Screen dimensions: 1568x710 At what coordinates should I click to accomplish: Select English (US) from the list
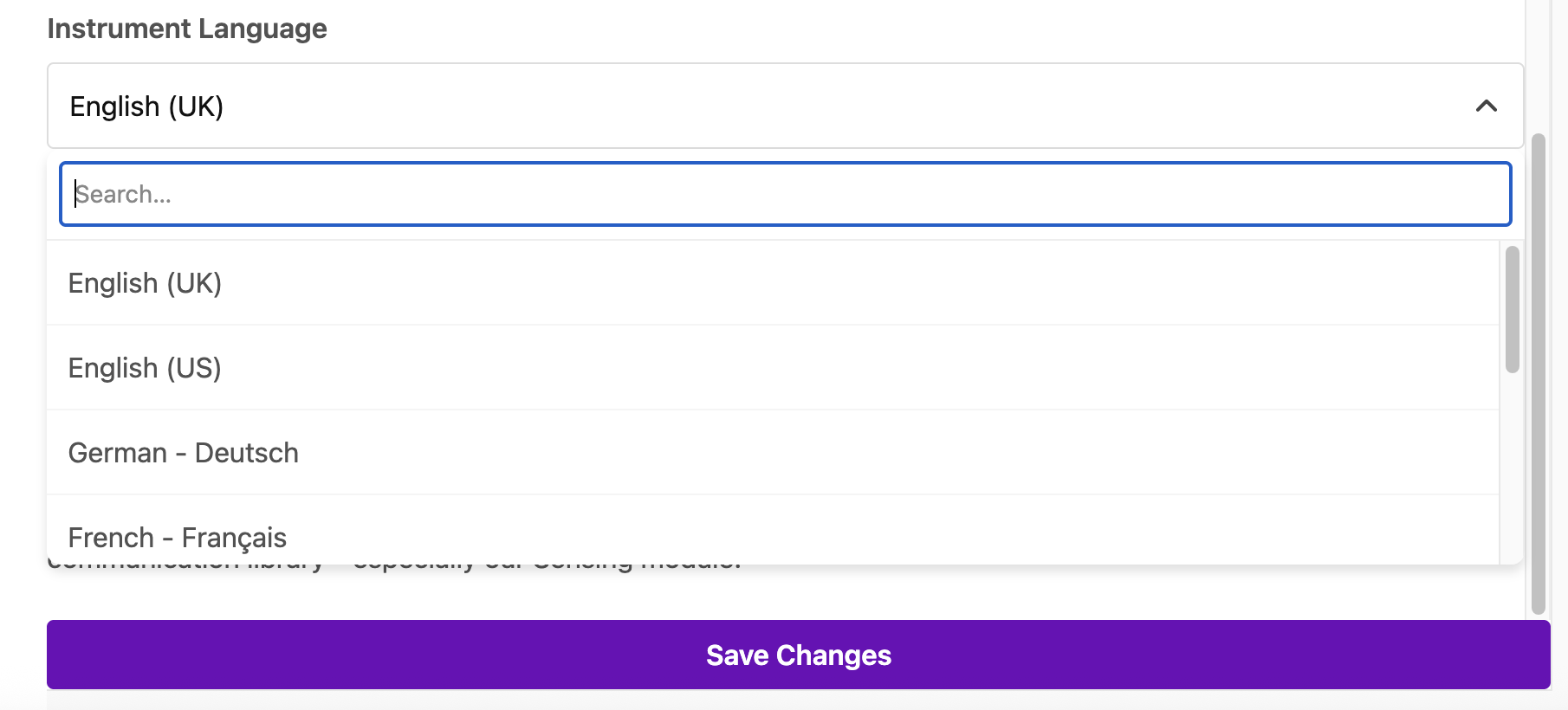(145, 368)
